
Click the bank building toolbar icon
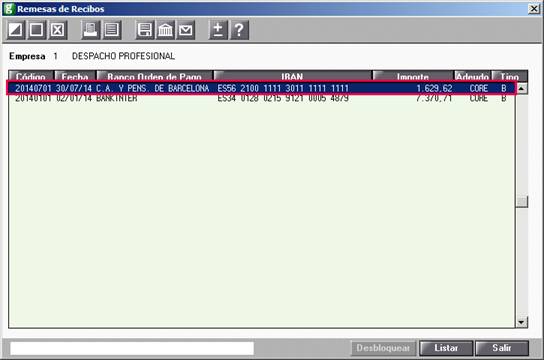(165, 30)
